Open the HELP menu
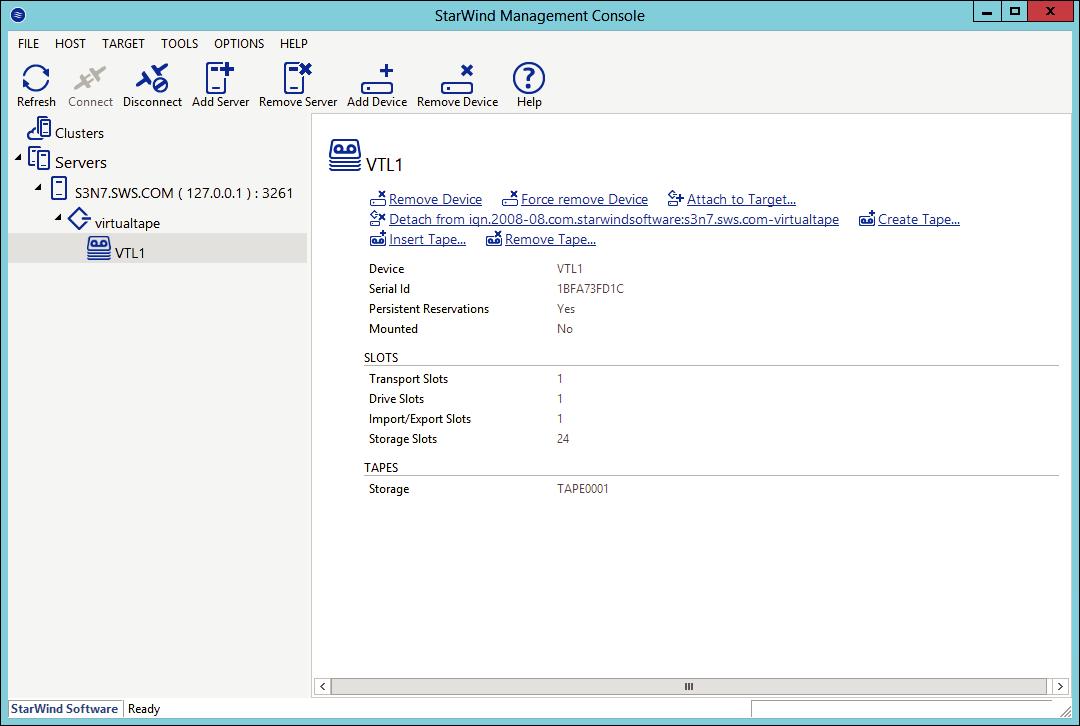This screenshot has height=726, width=1080. coord(293,43)
